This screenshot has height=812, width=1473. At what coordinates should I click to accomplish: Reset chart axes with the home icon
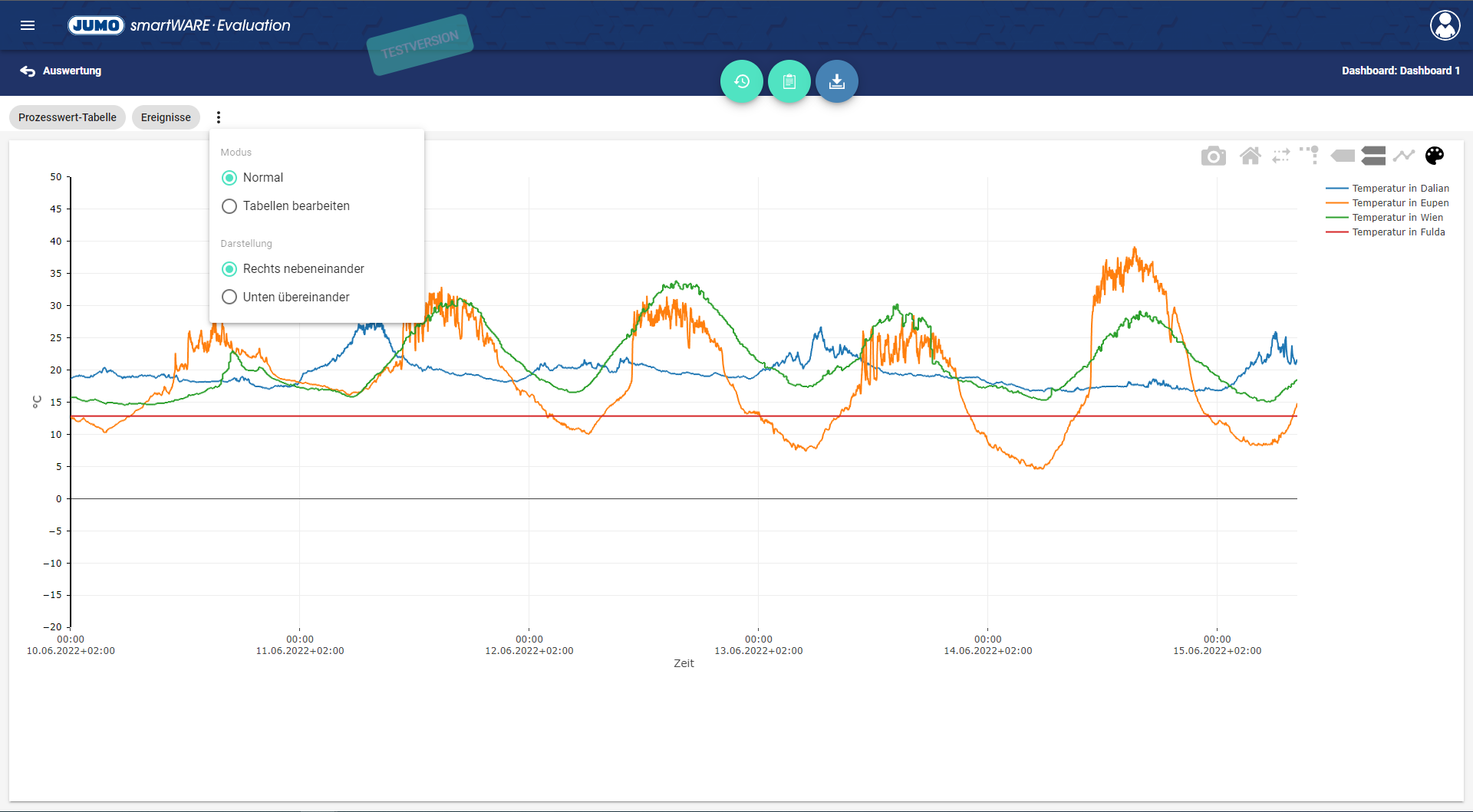click(x=1250, y=156)
